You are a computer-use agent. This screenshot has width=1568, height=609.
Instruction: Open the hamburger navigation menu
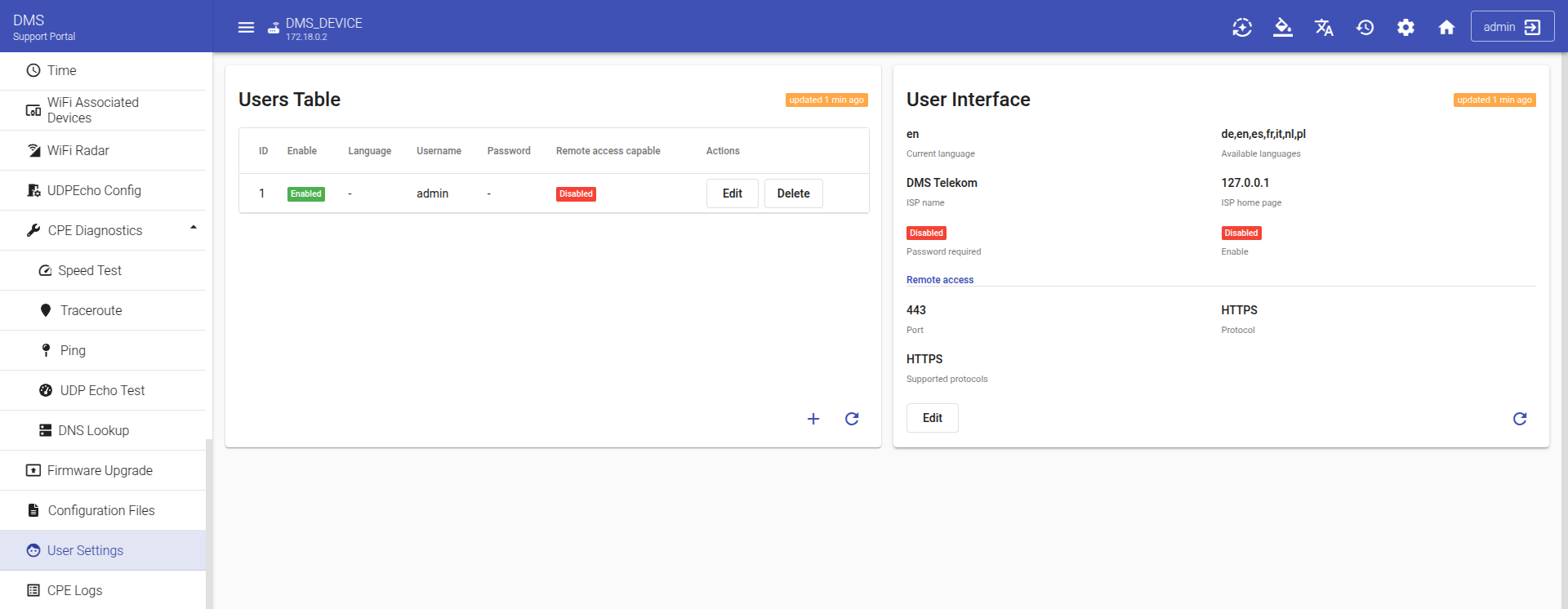click(x=246, y=28)
